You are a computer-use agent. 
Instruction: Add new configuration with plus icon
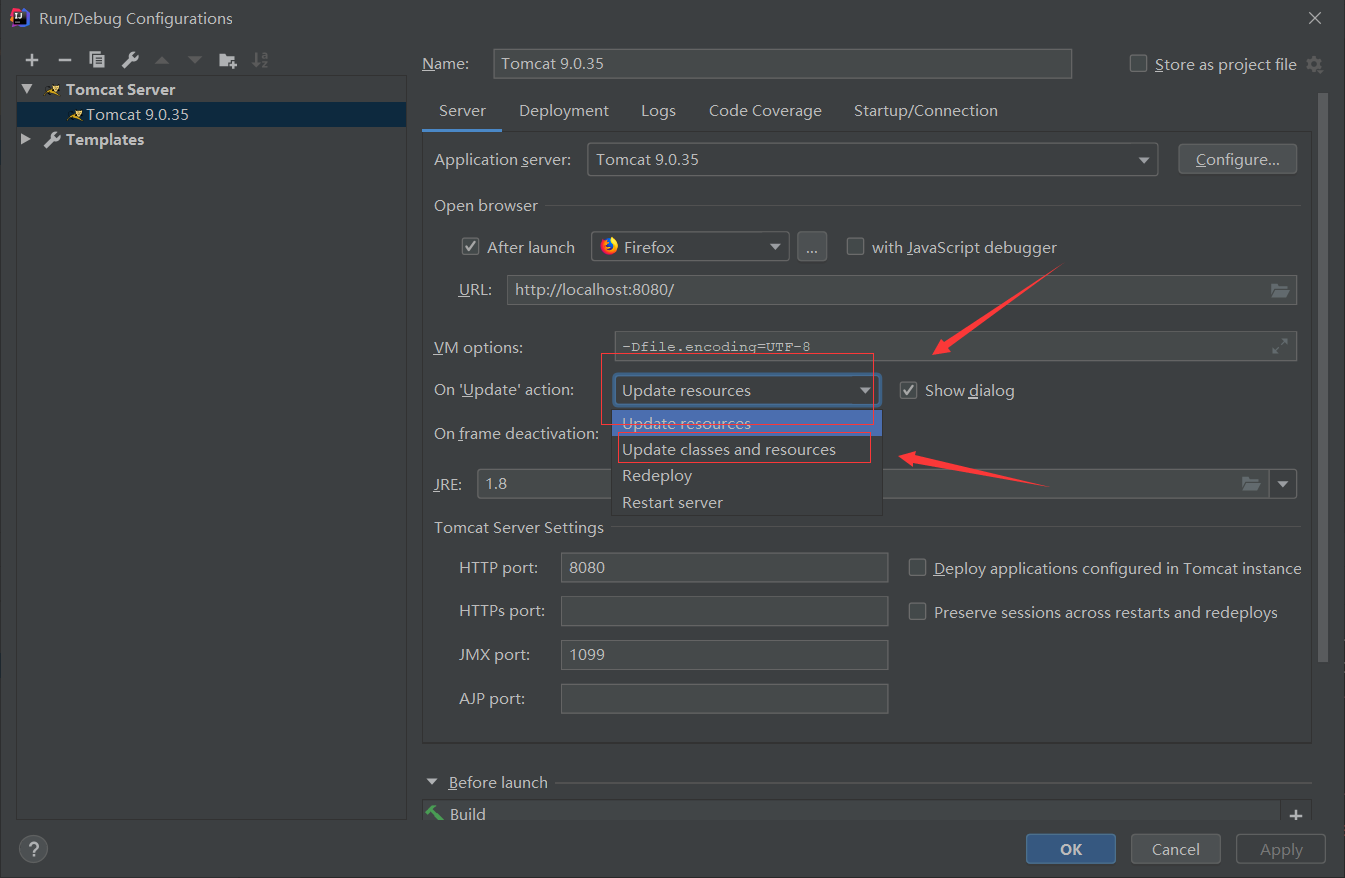(x=32, y=60)
